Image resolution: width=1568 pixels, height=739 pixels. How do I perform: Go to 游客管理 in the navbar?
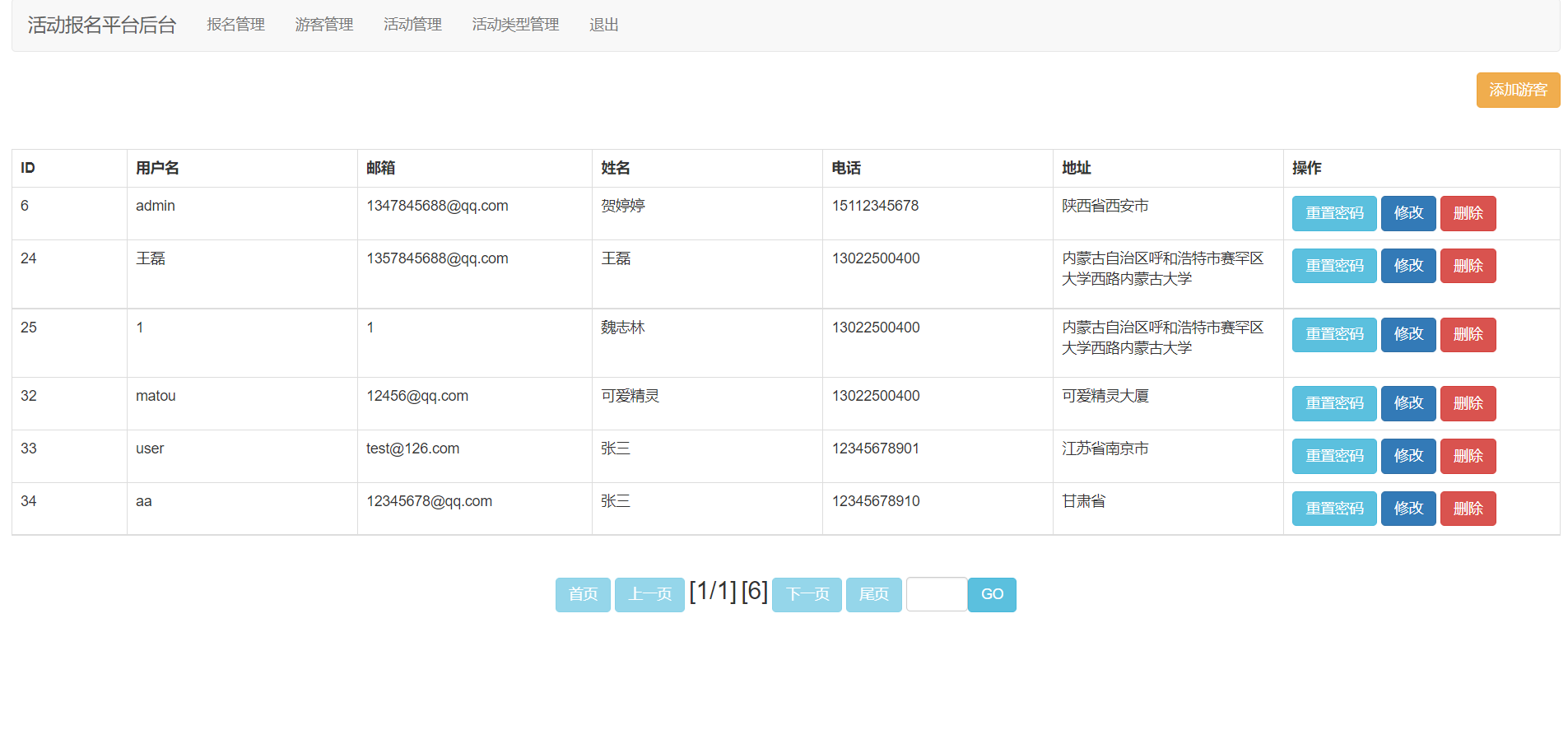pos(323,25)
